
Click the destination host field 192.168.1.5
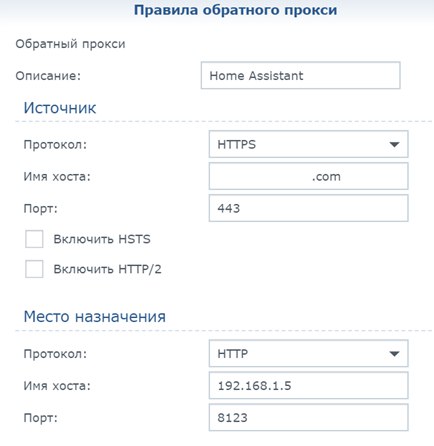(308, 386)
